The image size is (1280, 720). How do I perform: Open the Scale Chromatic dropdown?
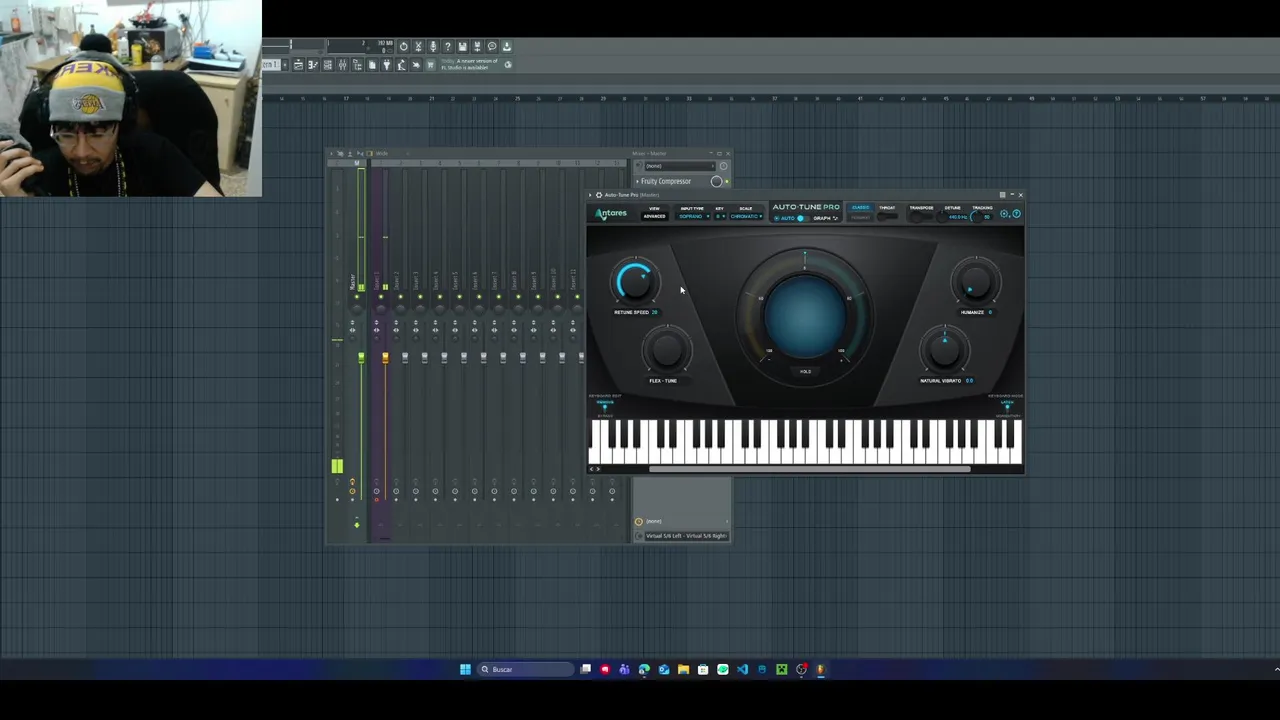click(746, 216)
